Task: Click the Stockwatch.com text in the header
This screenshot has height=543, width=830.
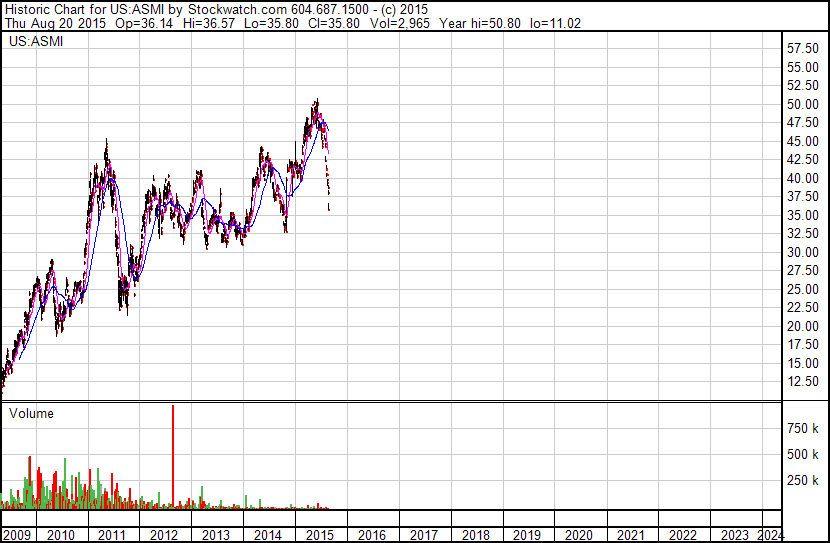Action: click(x=234, y=9)
